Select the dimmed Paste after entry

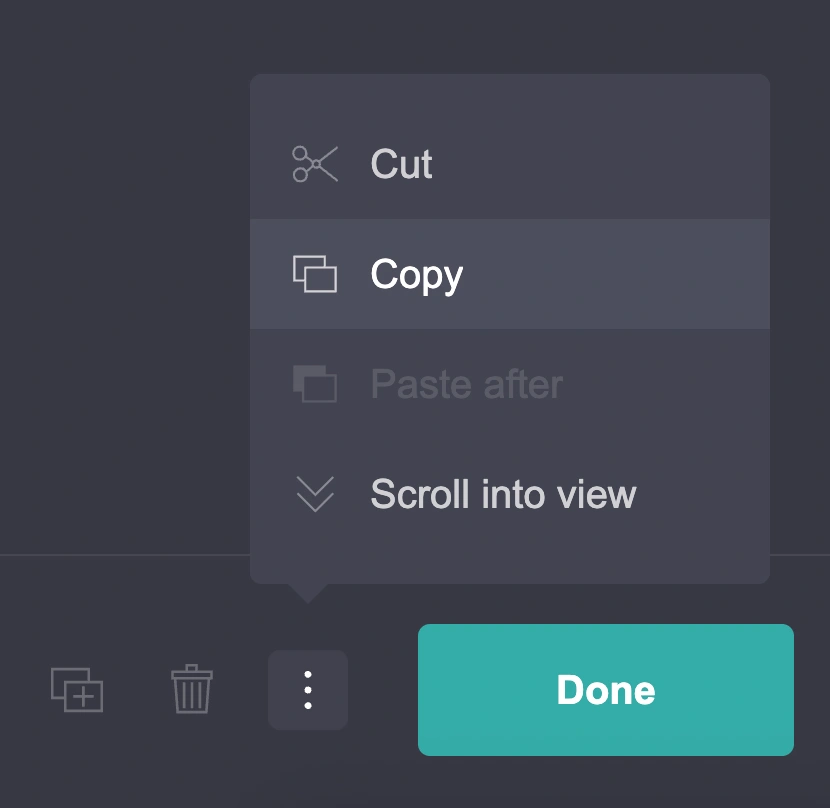coord(510,384)
